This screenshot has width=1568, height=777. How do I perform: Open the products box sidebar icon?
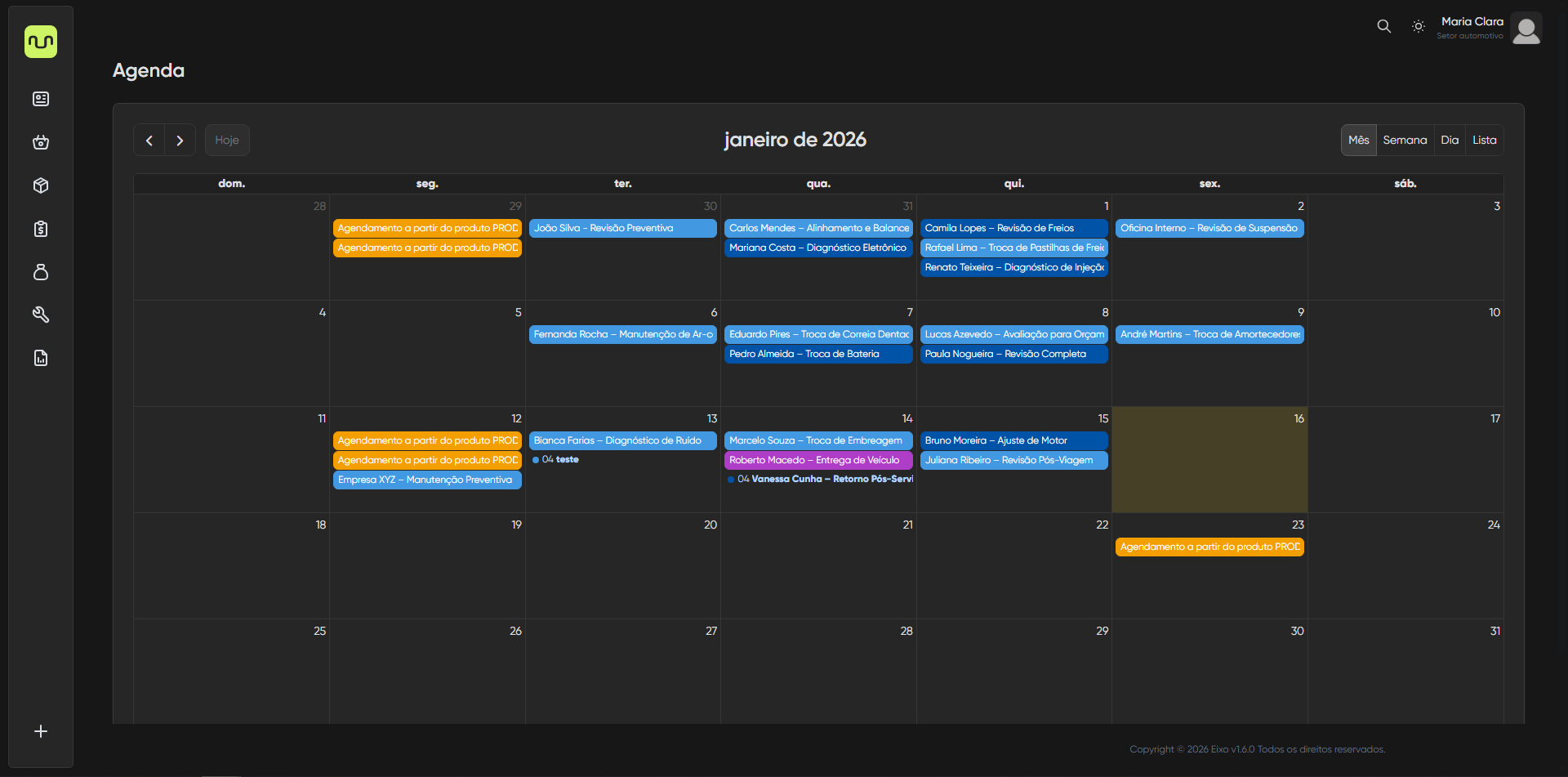click(41, 185)
